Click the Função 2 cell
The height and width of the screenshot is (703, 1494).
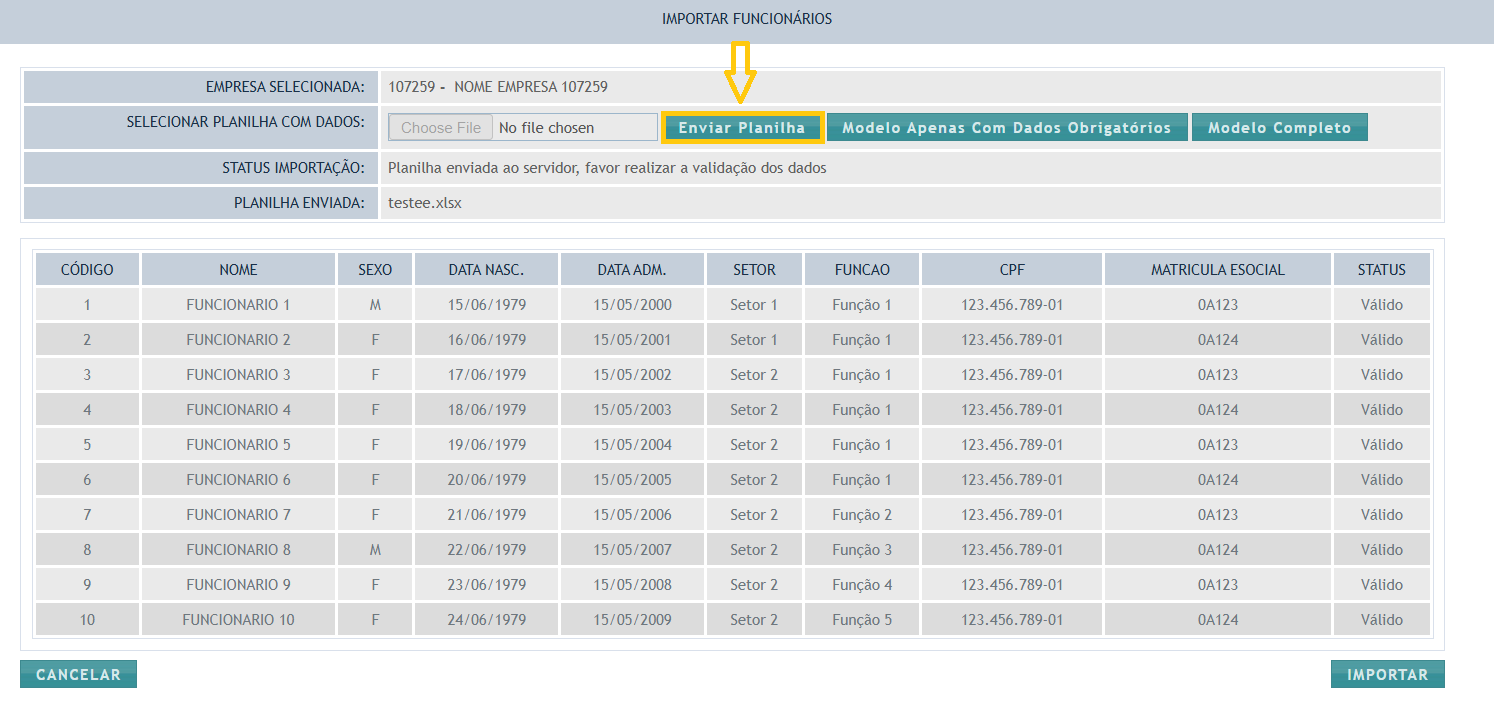tap(862, 515)
